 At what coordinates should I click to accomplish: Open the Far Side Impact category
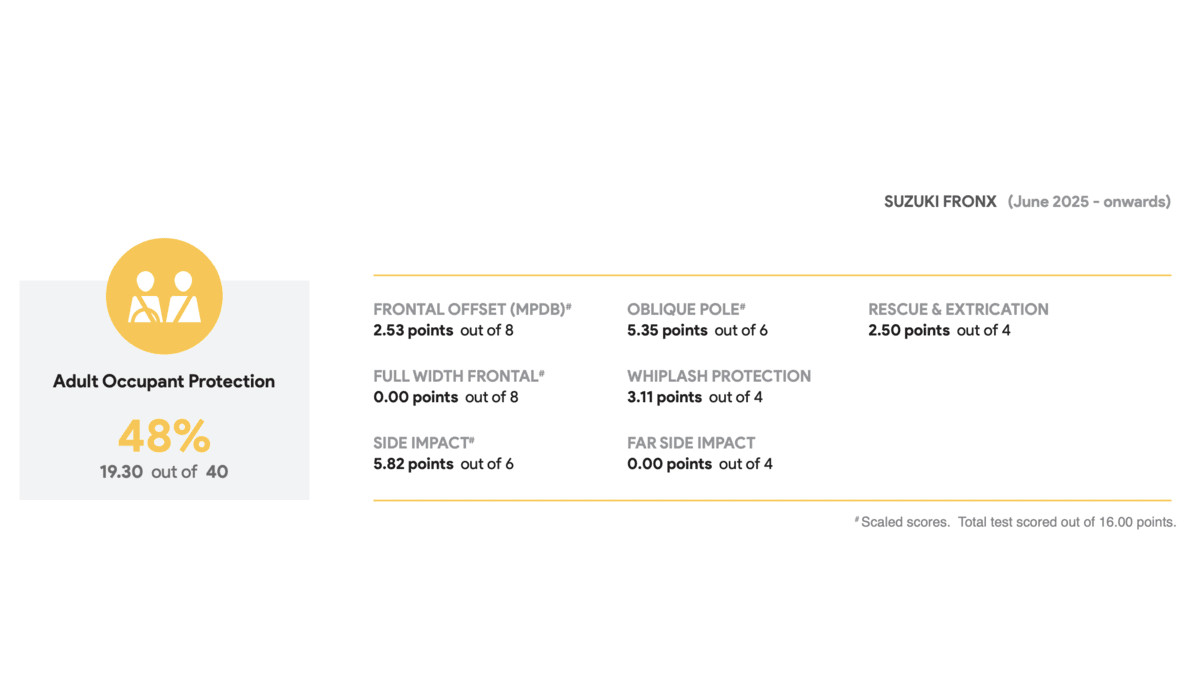691,442
